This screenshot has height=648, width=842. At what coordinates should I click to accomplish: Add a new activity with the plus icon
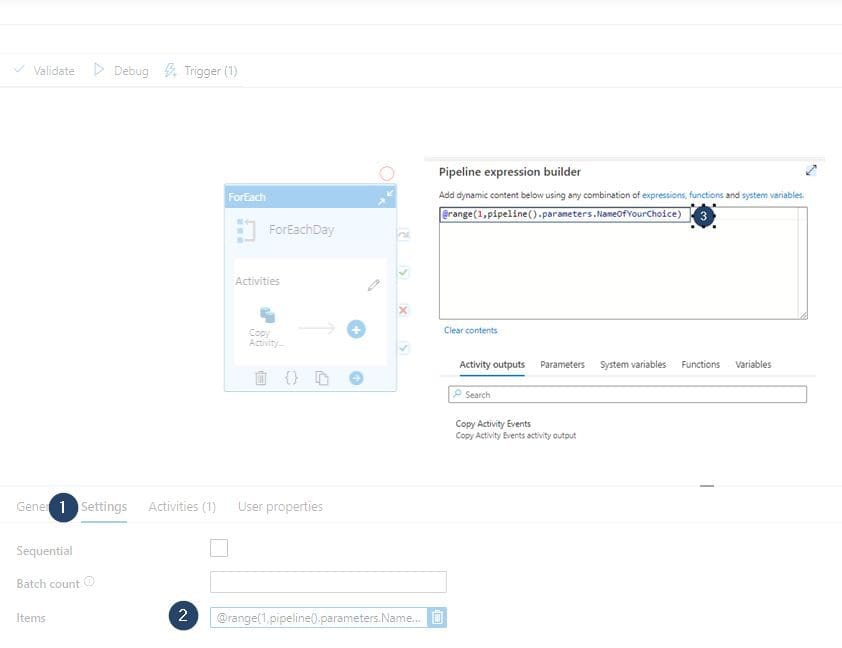(356, 330)
